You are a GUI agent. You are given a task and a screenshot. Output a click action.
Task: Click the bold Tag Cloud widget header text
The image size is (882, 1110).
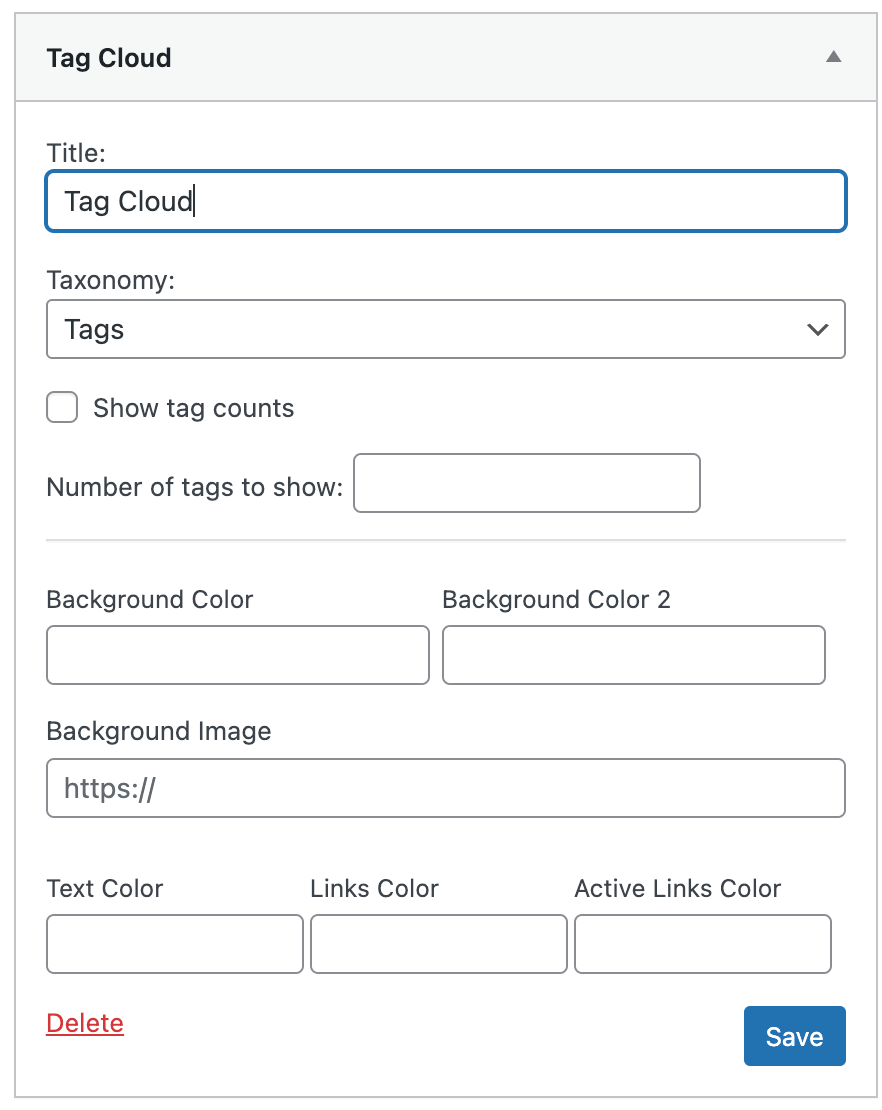tap(109, 58)
